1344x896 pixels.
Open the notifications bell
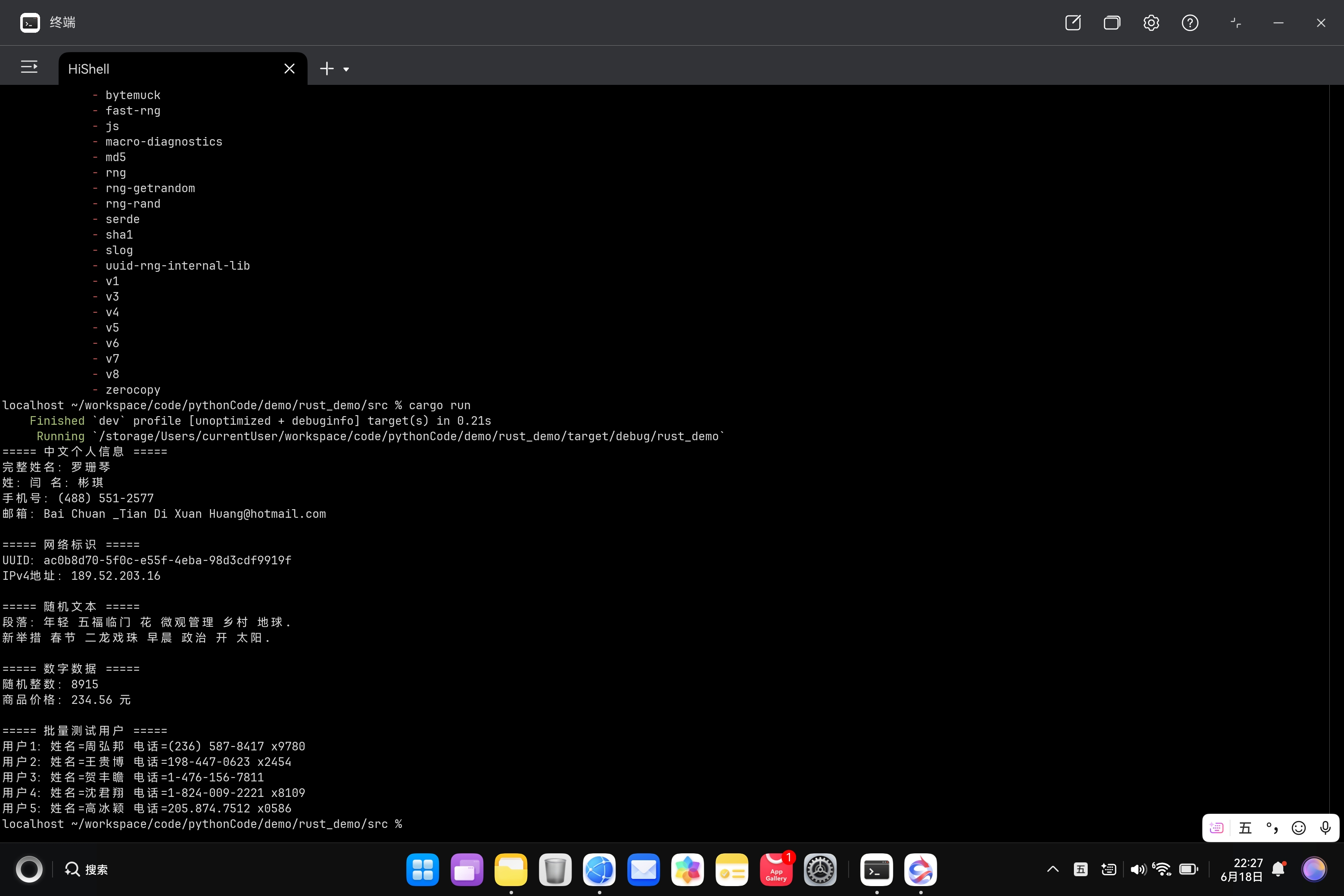1279,869
